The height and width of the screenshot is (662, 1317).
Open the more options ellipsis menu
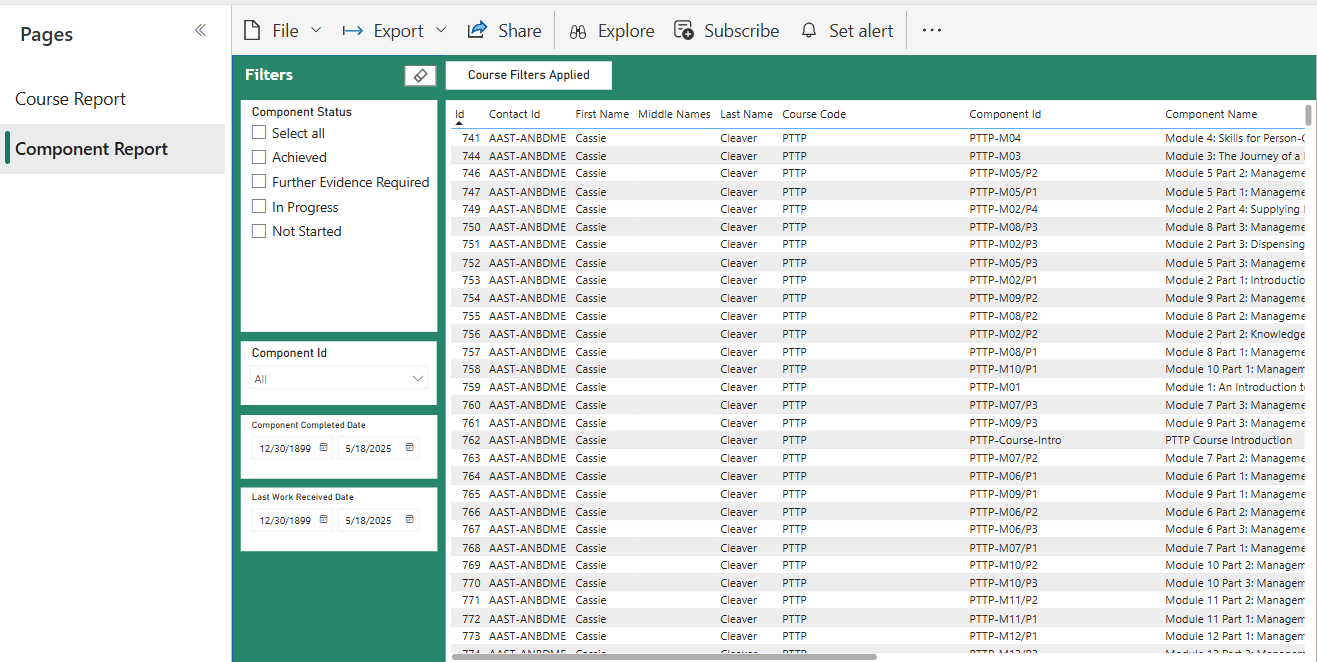coord(932,31)
